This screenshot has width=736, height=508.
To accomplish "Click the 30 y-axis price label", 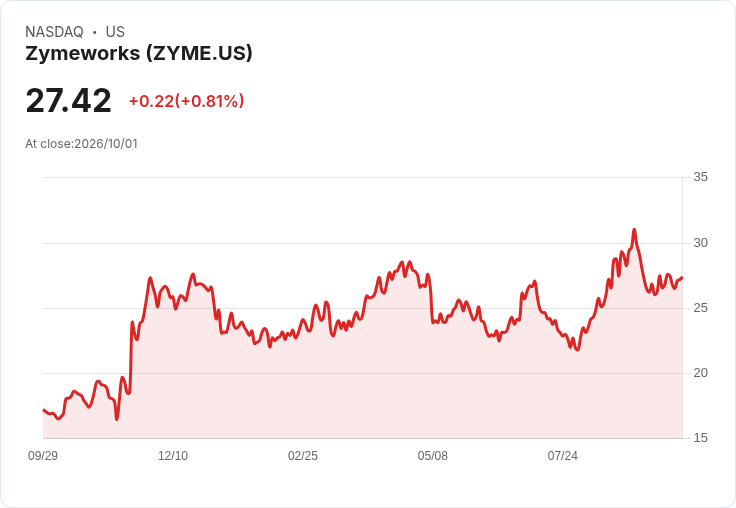I will tap(700, 243).
